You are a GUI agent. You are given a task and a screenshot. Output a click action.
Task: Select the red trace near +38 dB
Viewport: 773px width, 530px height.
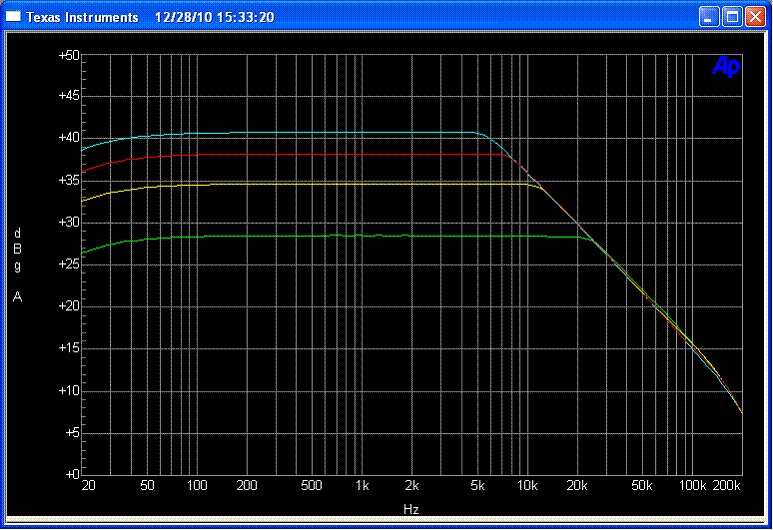click(345, 154)
